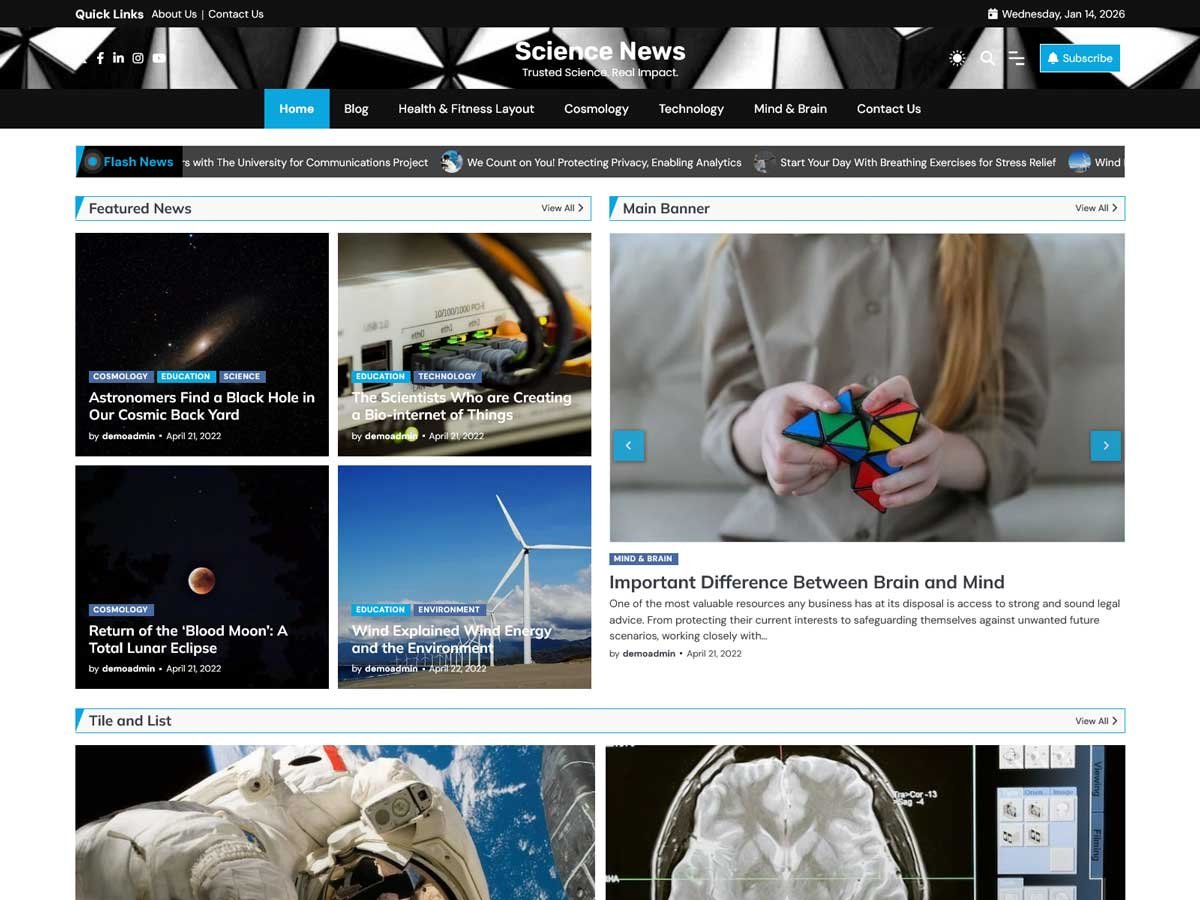Expand View All for Featured News
1200x900 pixels.
tap(563, 208)
